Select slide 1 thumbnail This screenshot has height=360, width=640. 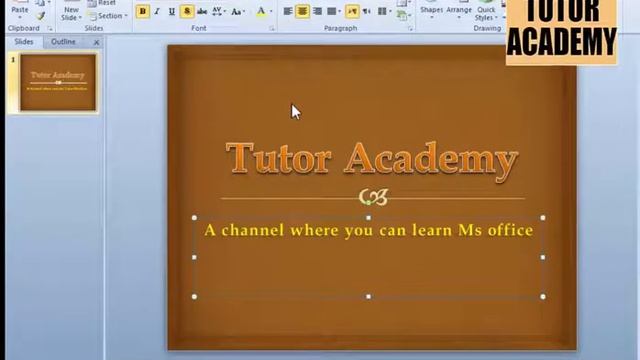(x=58, y=82)
